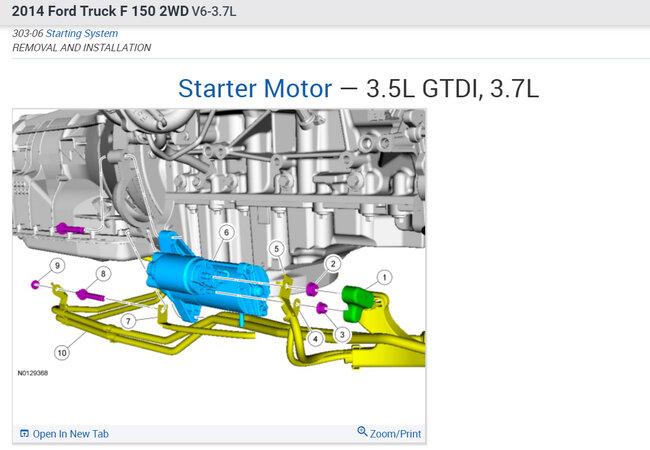Click Open In New Tab link
The width and height of the screenshot is (650, 450).
click(x=70, y=434)
